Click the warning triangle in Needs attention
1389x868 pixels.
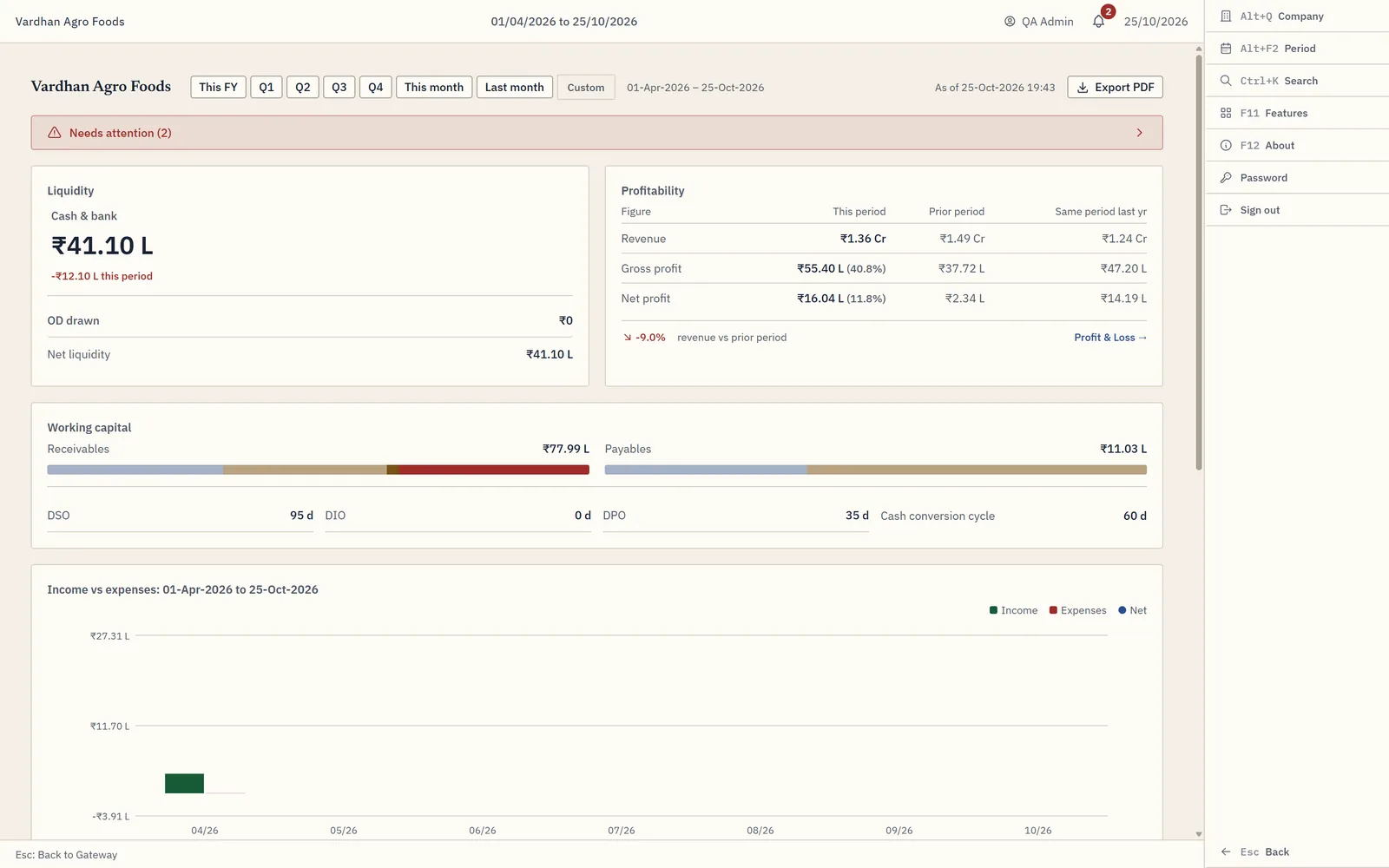tap(54, 133)
